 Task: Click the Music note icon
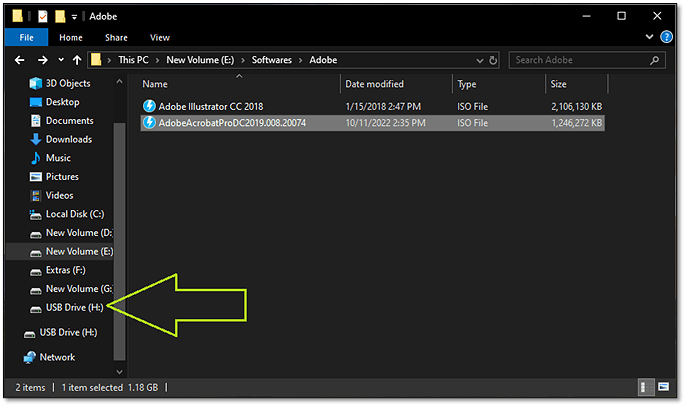pyautogui.click(x=35, y=158)
